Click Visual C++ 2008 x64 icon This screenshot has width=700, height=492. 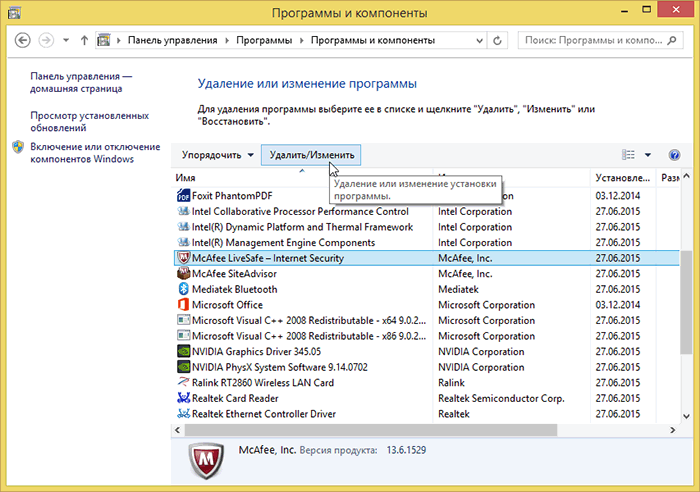pos(183,320)
